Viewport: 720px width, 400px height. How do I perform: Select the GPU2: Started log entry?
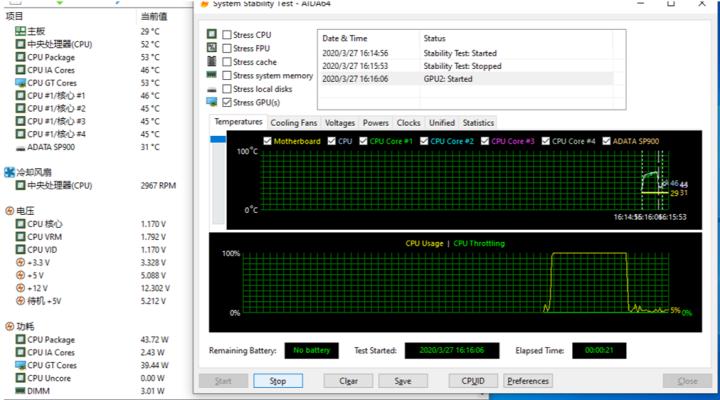click(x=465, y=78)
